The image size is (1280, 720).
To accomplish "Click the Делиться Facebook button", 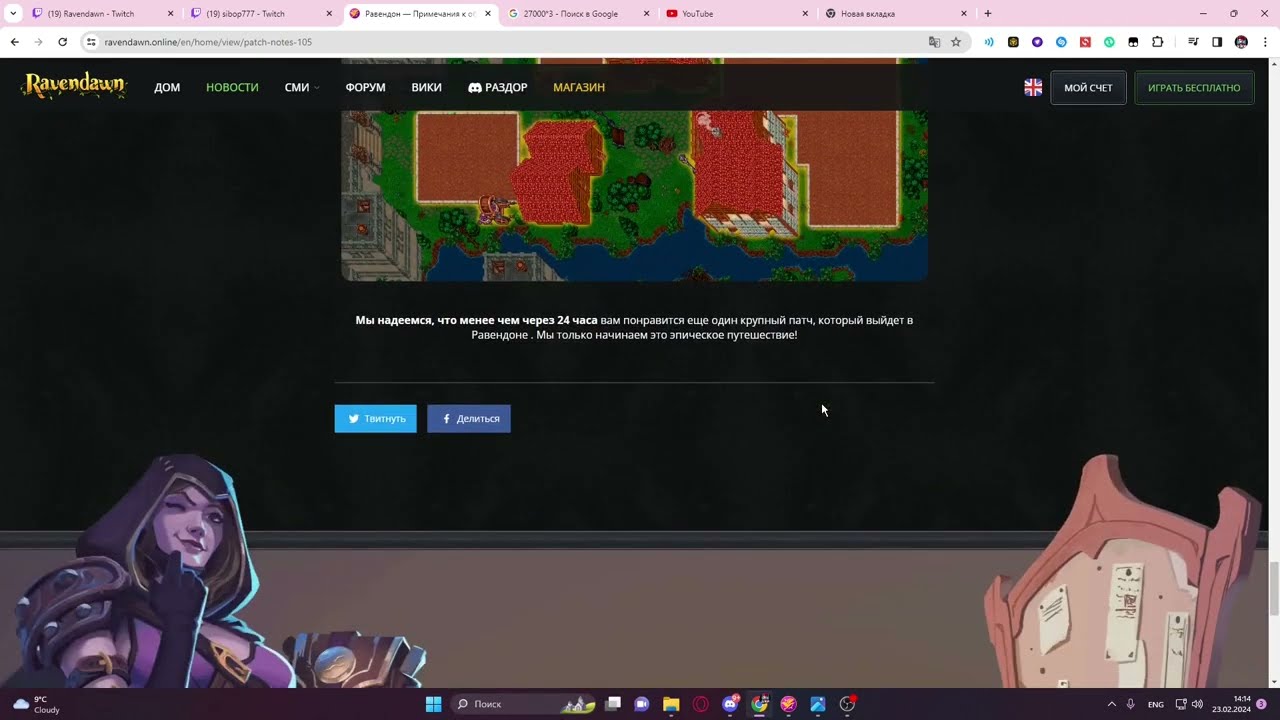I will click(x=469, y=419).
